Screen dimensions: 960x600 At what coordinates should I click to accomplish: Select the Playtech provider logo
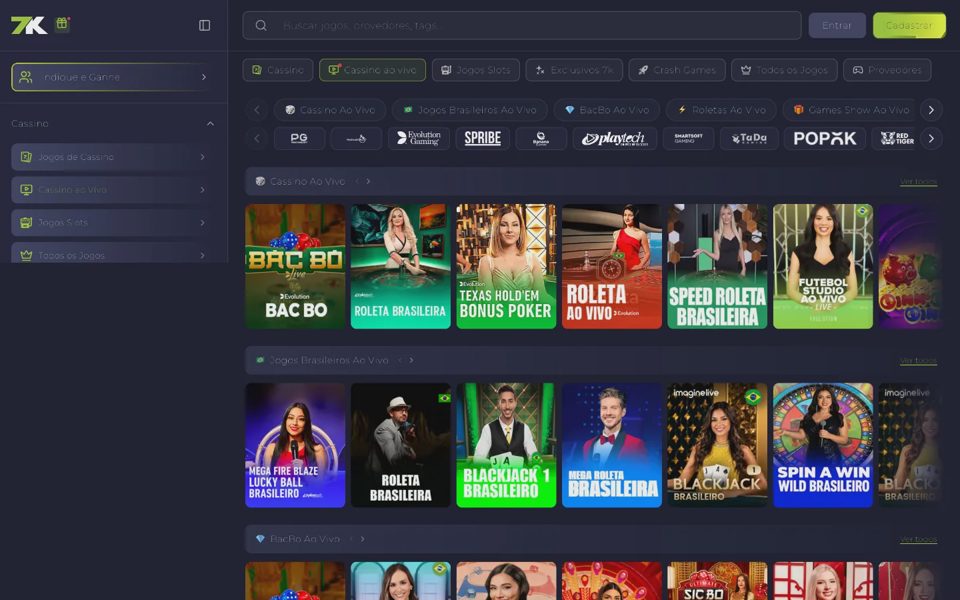point(615,138)
